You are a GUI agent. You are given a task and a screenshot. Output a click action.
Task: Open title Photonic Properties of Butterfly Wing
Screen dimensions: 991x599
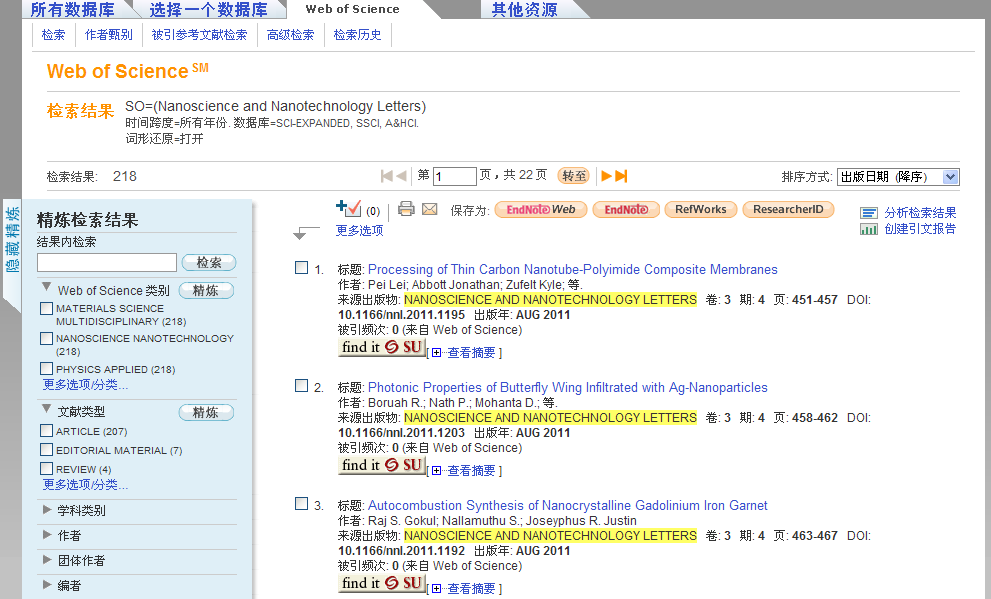pyautogui.click(x=568, y=387)
